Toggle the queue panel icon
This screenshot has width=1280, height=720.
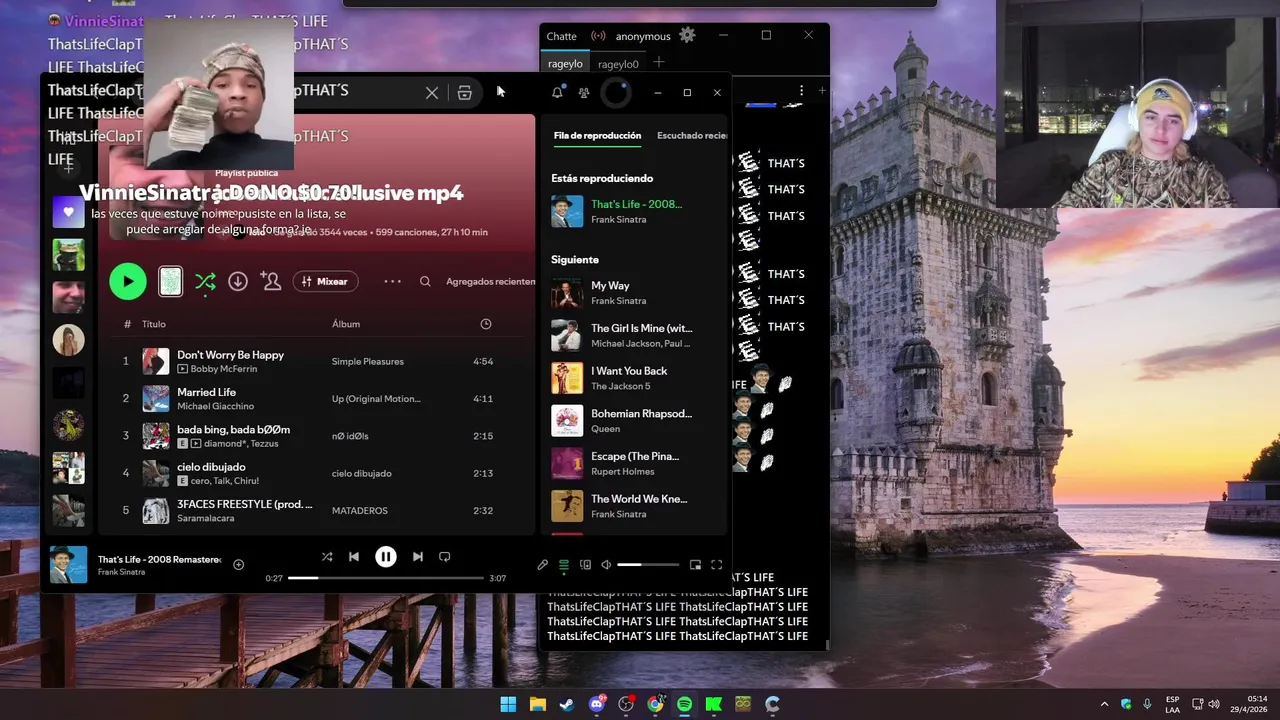[x=564, y=565]
